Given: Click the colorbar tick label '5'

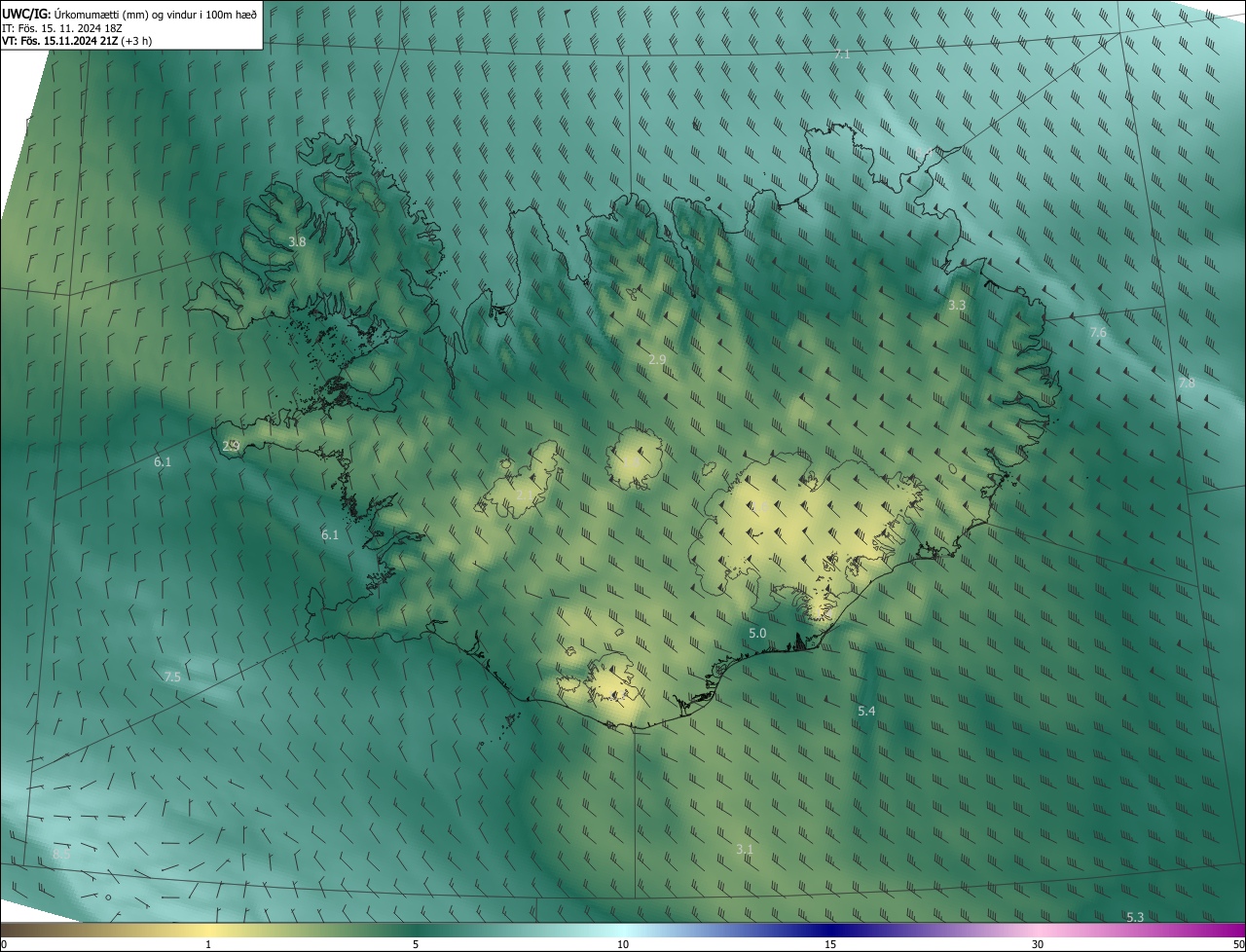Looking at the screenshot, I should click(416, 944).
